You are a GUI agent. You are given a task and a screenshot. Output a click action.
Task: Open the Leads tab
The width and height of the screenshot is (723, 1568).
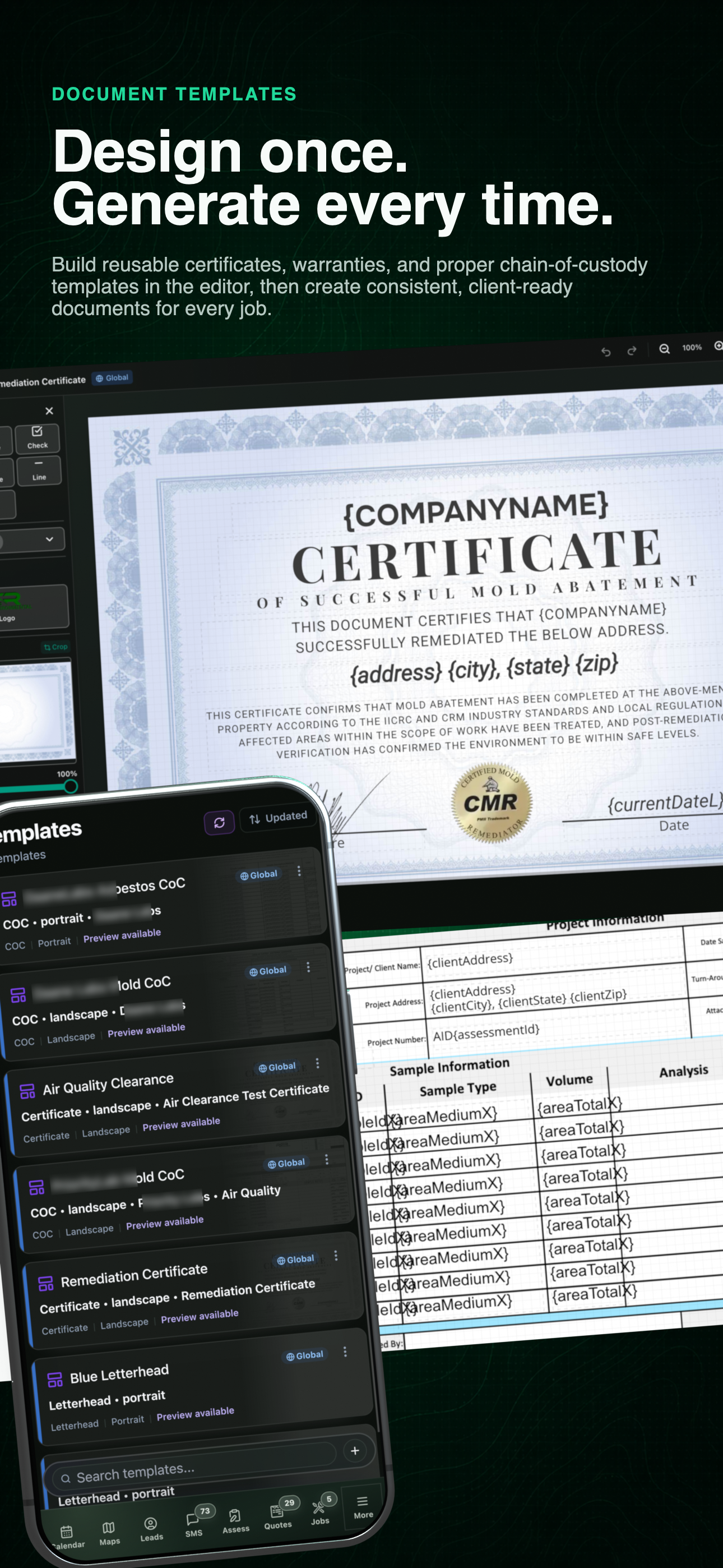[151, 1529]
